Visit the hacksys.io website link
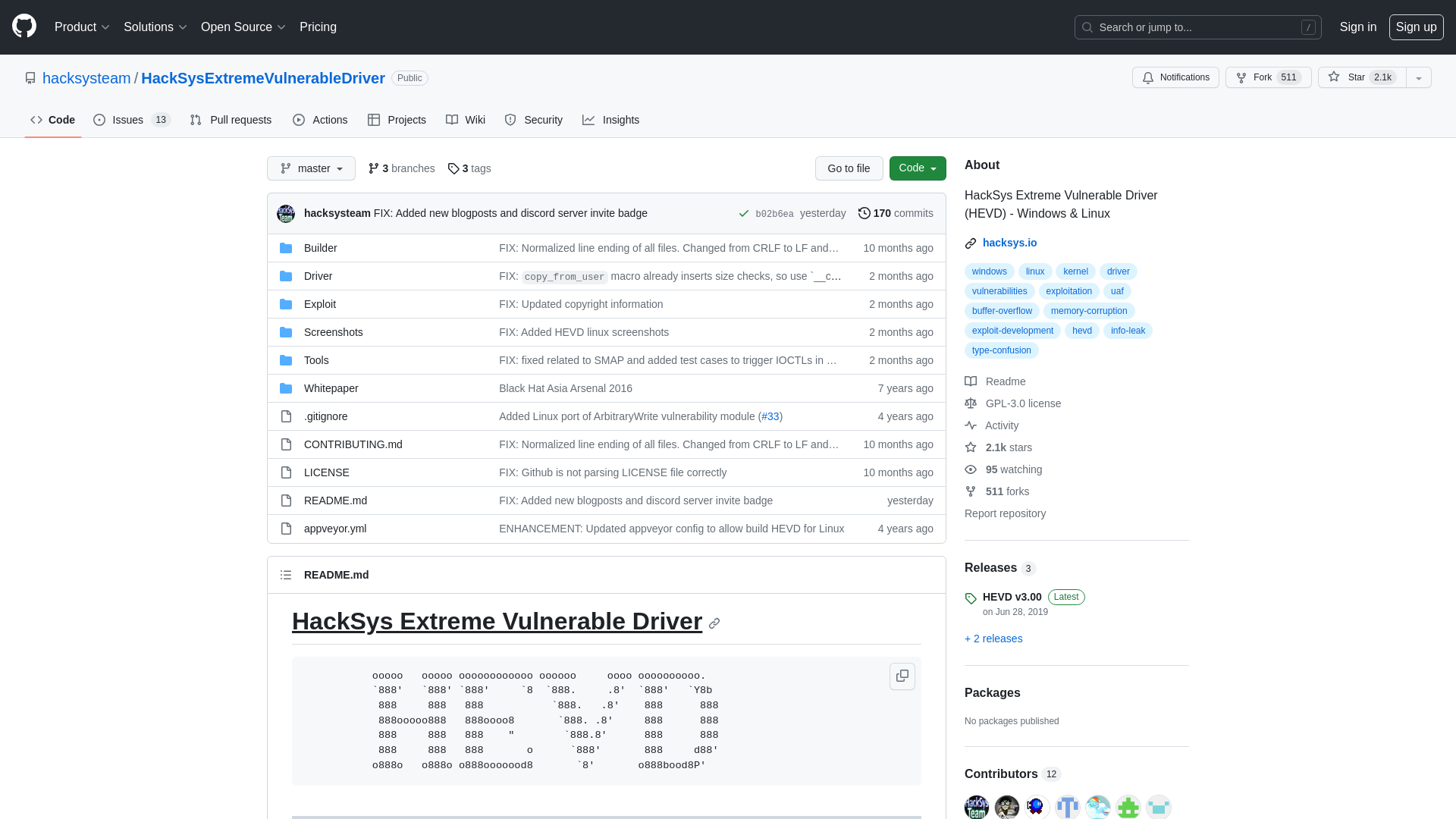The image size is (1456, 819). (1009, 243)
